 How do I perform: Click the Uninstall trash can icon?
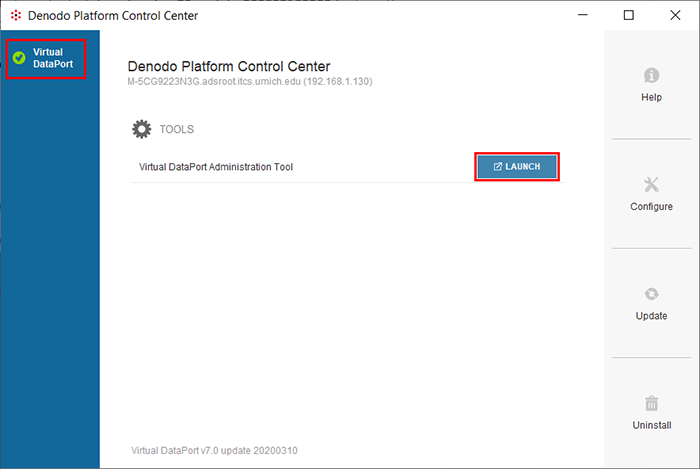(x=651, y=403)
